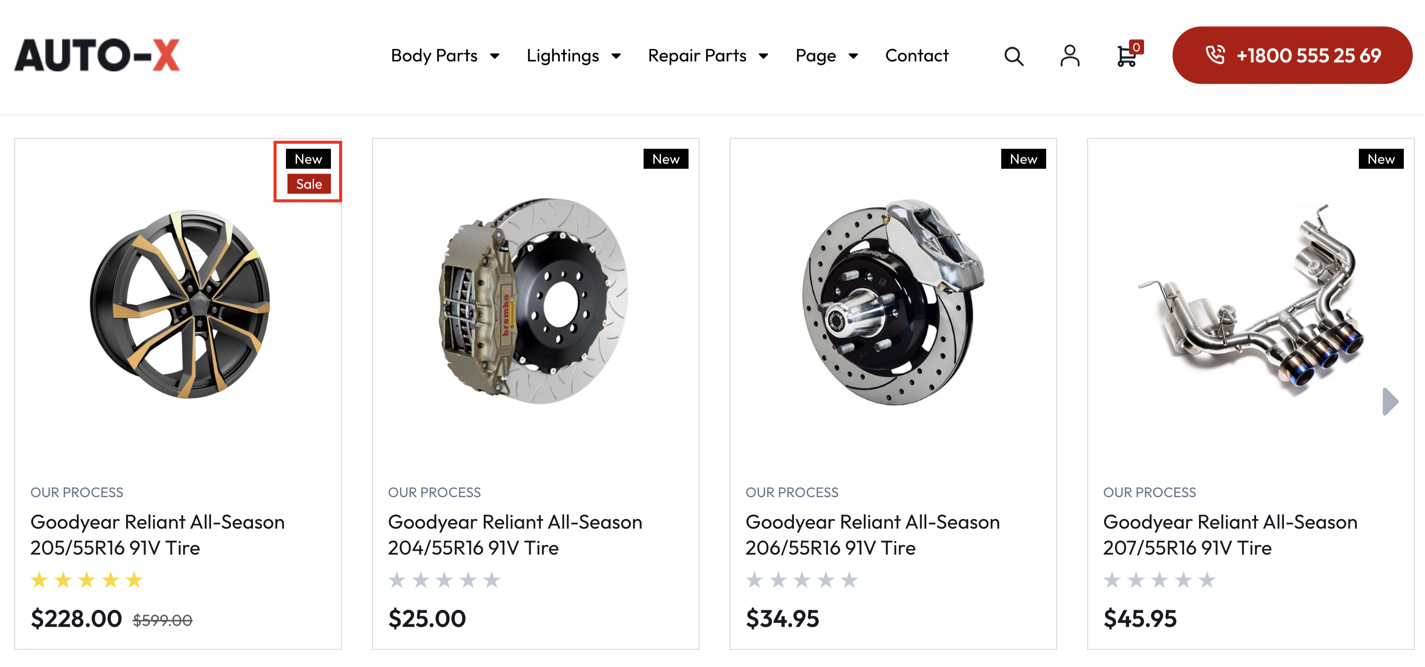Open Goodyear Reliant 205/55R16 91V Tire link

pos(157,534)
